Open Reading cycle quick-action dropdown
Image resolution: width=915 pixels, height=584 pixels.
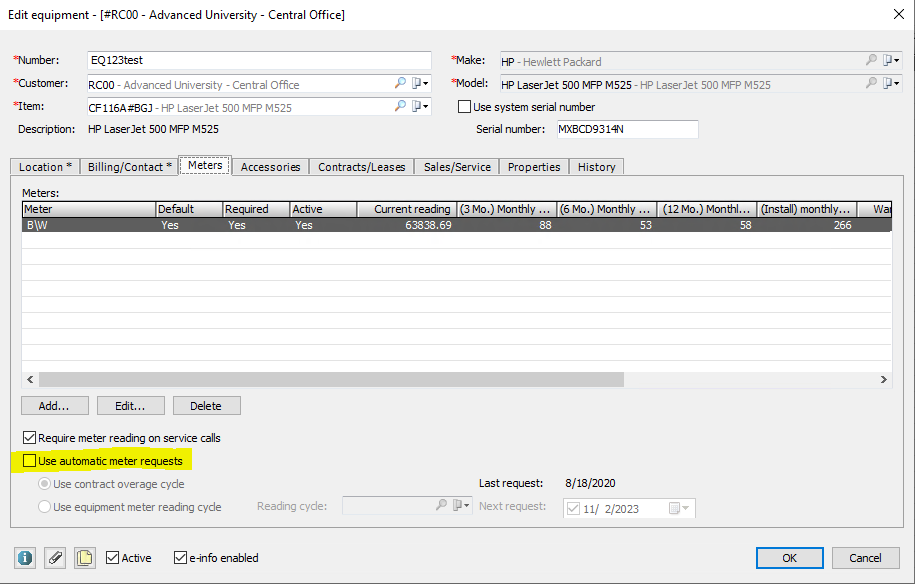(462, 505)
